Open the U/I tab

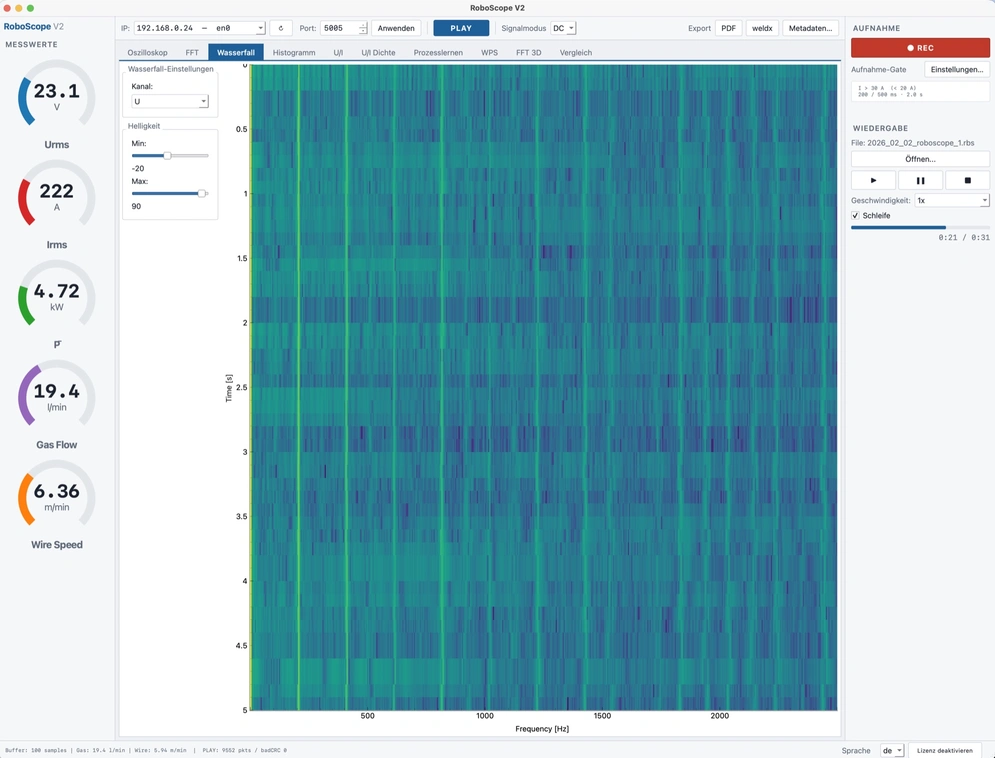pos(338,53)
